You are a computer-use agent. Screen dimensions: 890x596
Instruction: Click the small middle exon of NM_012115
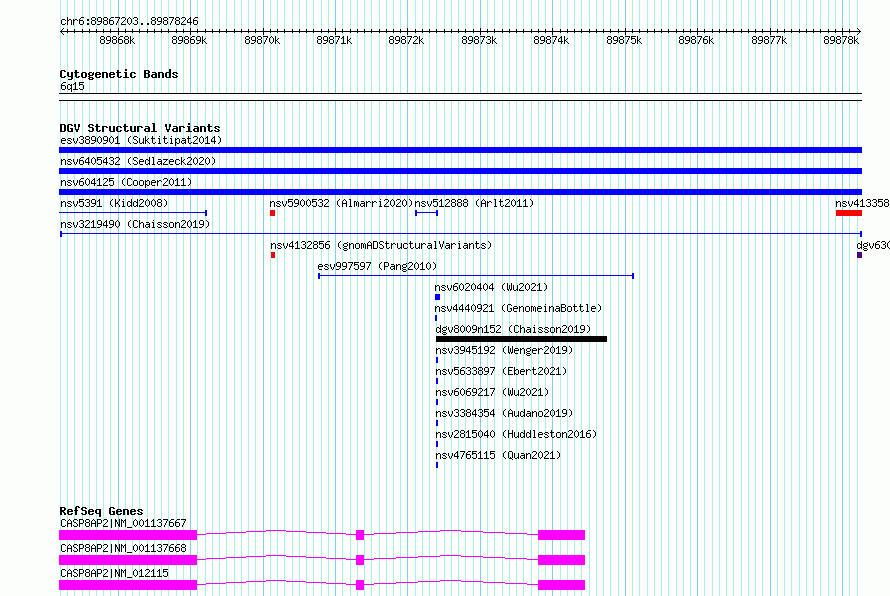coord(360,585)
